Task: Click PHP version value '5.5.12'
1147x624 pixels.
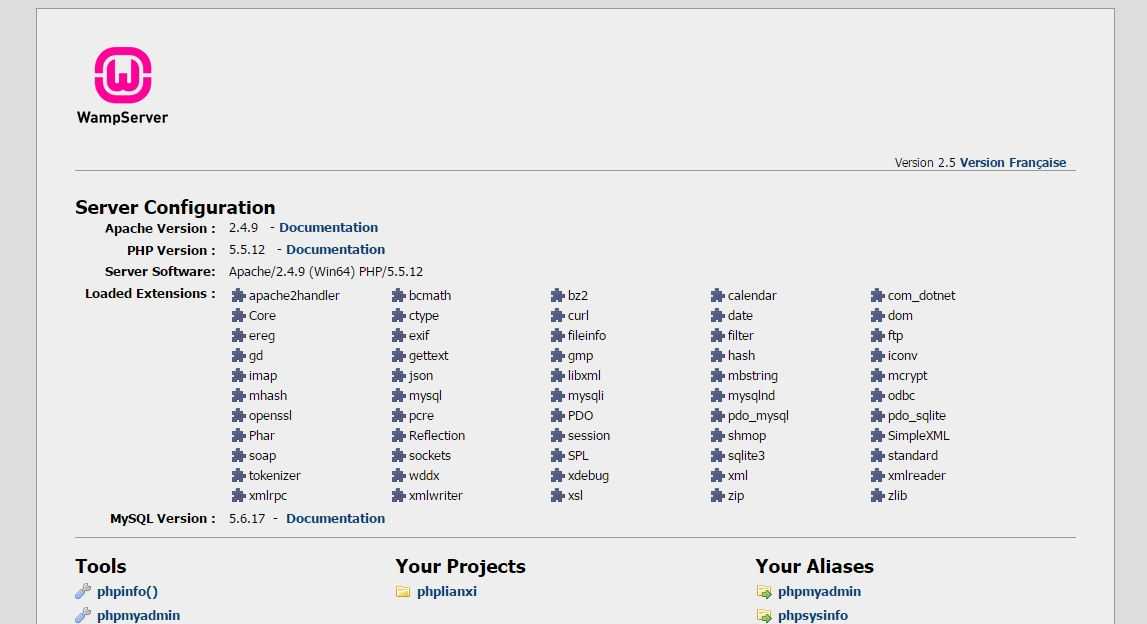Action: (x=247, y=249)
